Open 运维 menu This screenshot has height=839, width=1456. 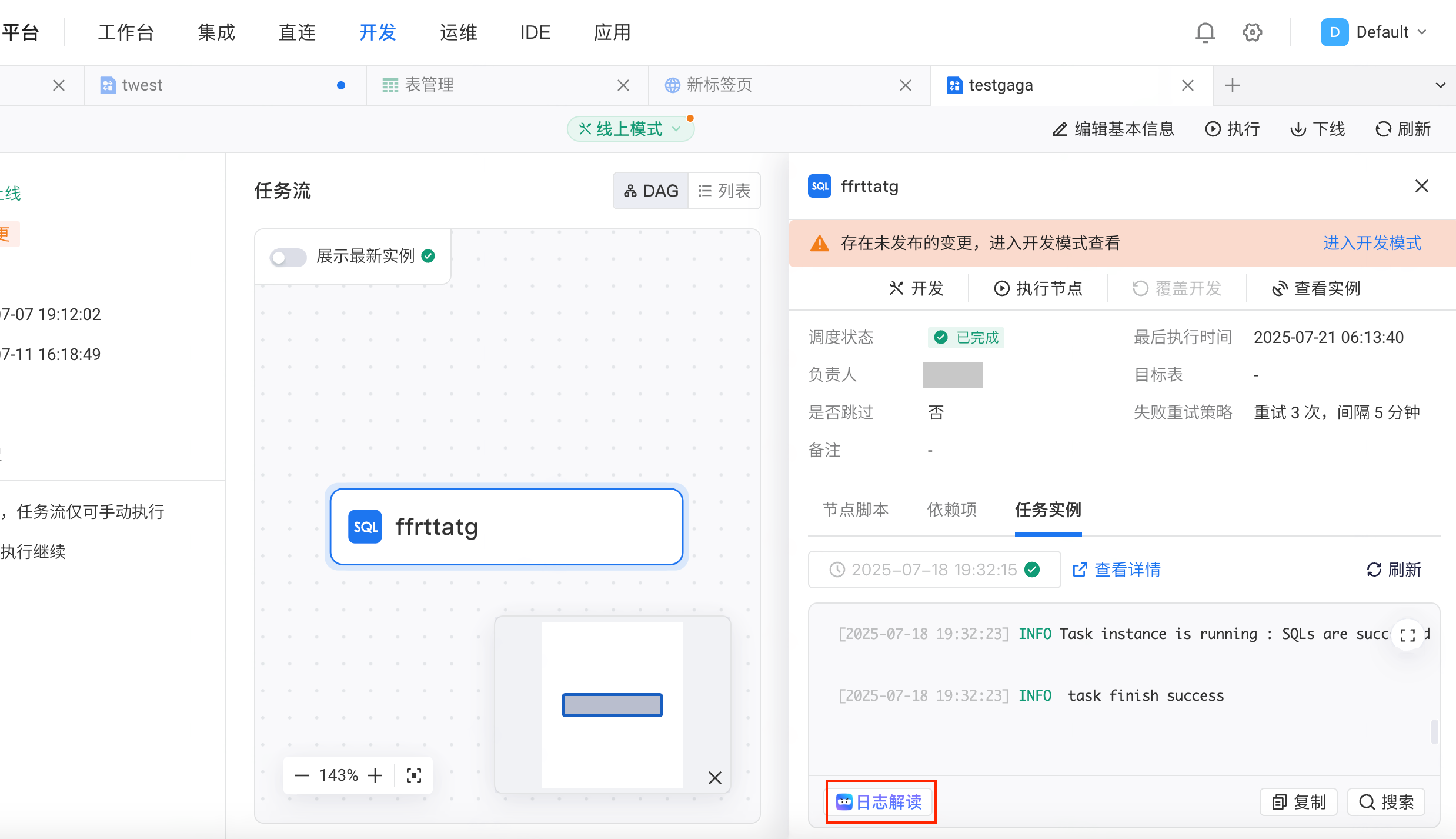[459, 32]
